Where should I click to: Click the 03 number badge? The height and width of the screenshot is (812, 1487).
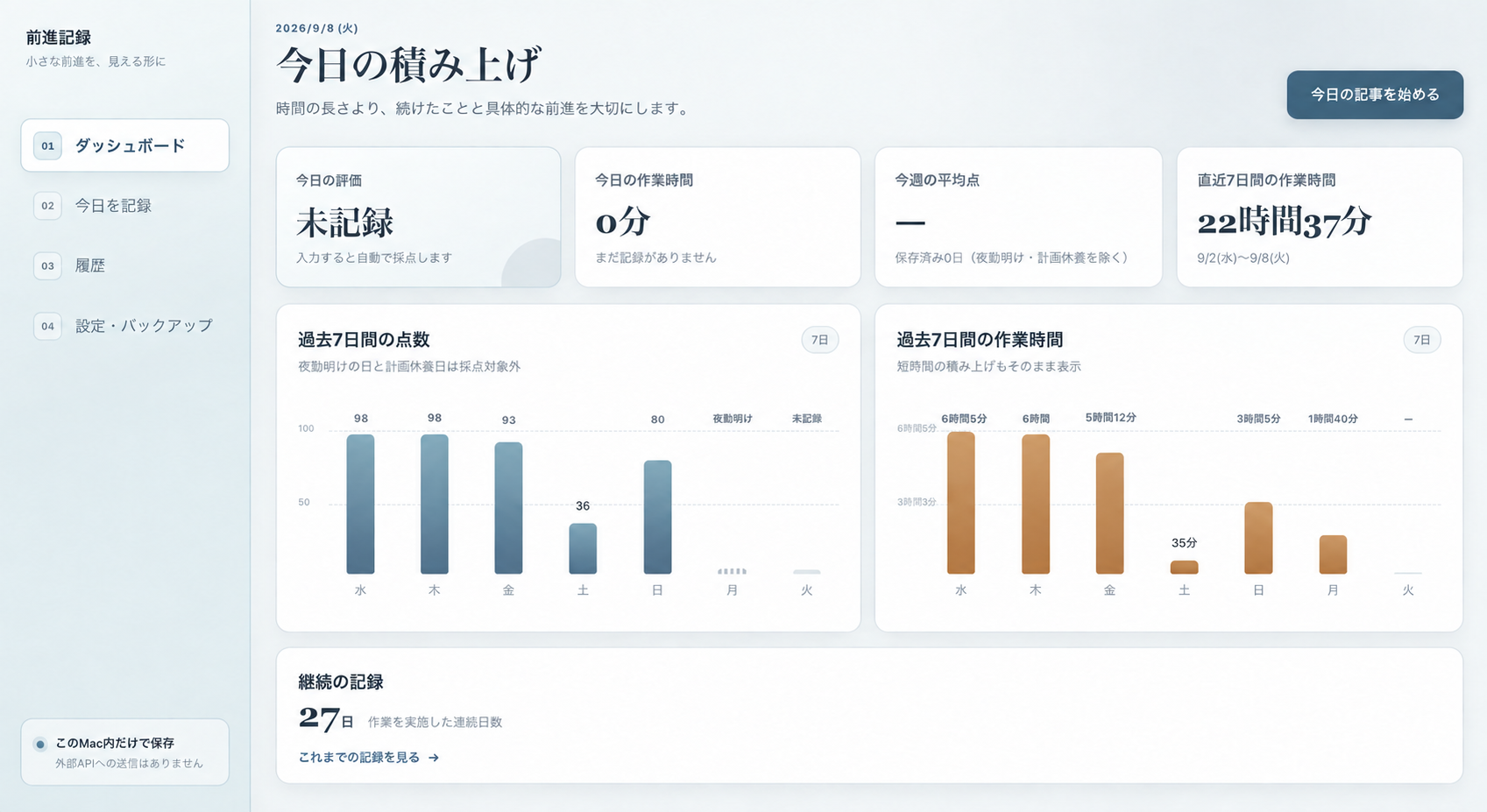click(47, 265)
